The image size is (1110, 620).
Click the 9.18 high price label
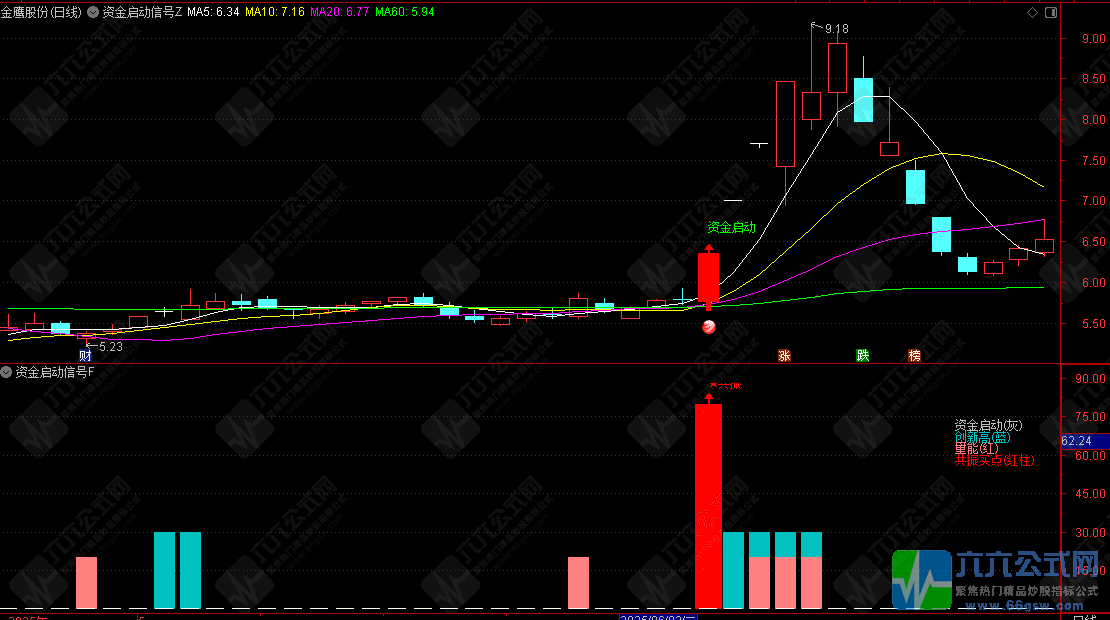point(837,29)
